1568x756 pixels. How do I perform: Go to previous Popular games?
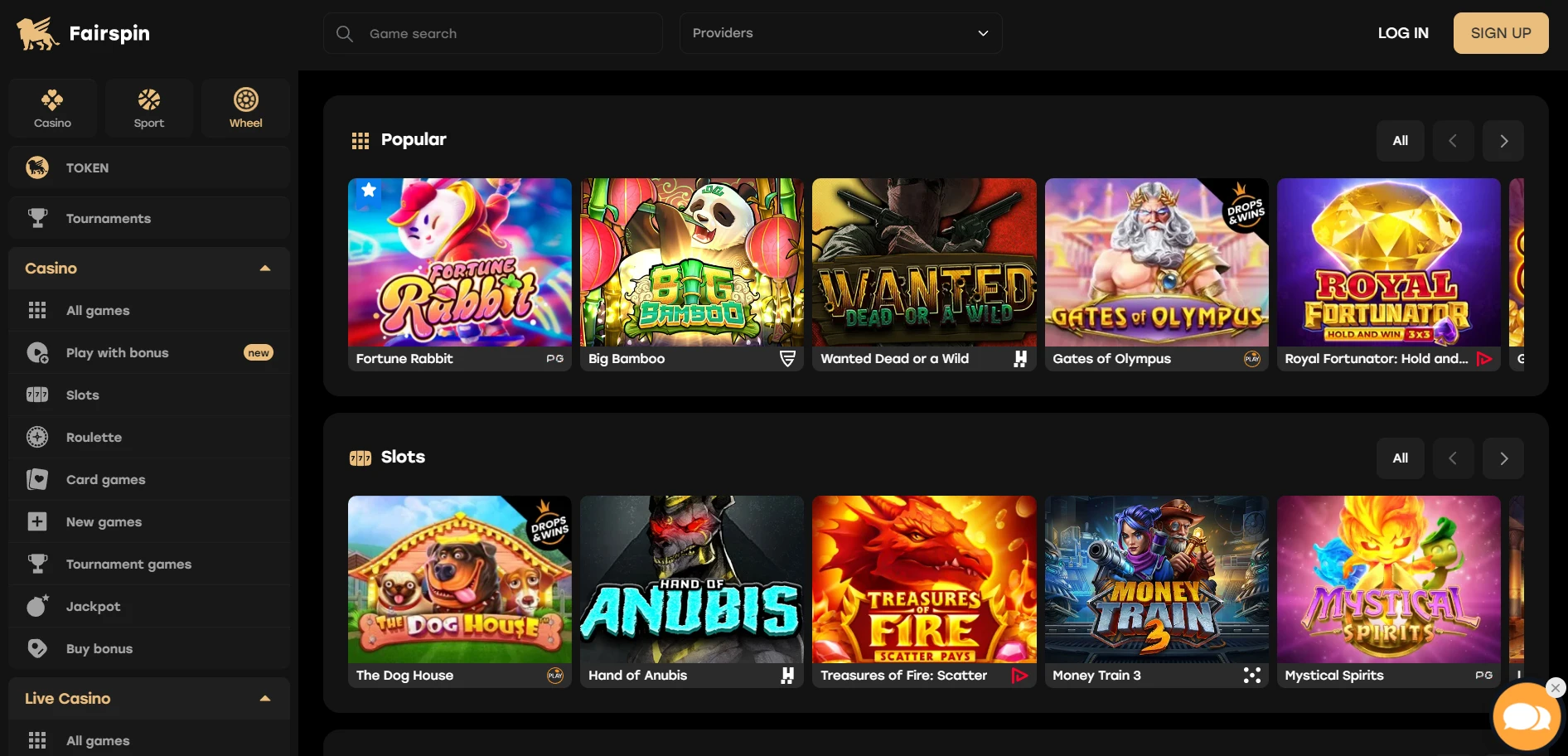[x=1452, y=141]
